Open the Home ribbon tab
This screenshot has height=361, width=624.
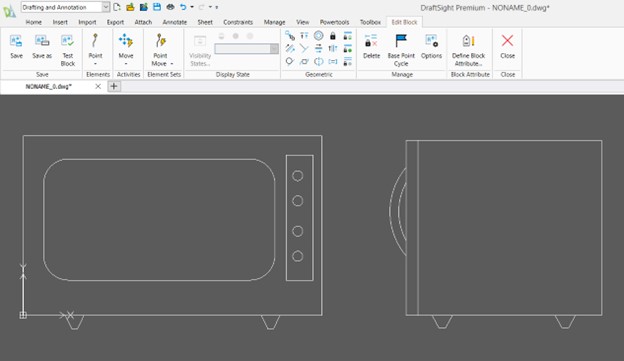click(33, 22)
